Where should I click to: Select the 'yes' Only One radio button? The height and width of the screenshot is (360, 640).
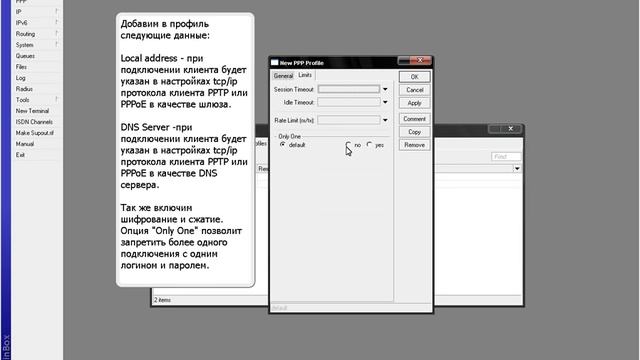click(369, 145)
